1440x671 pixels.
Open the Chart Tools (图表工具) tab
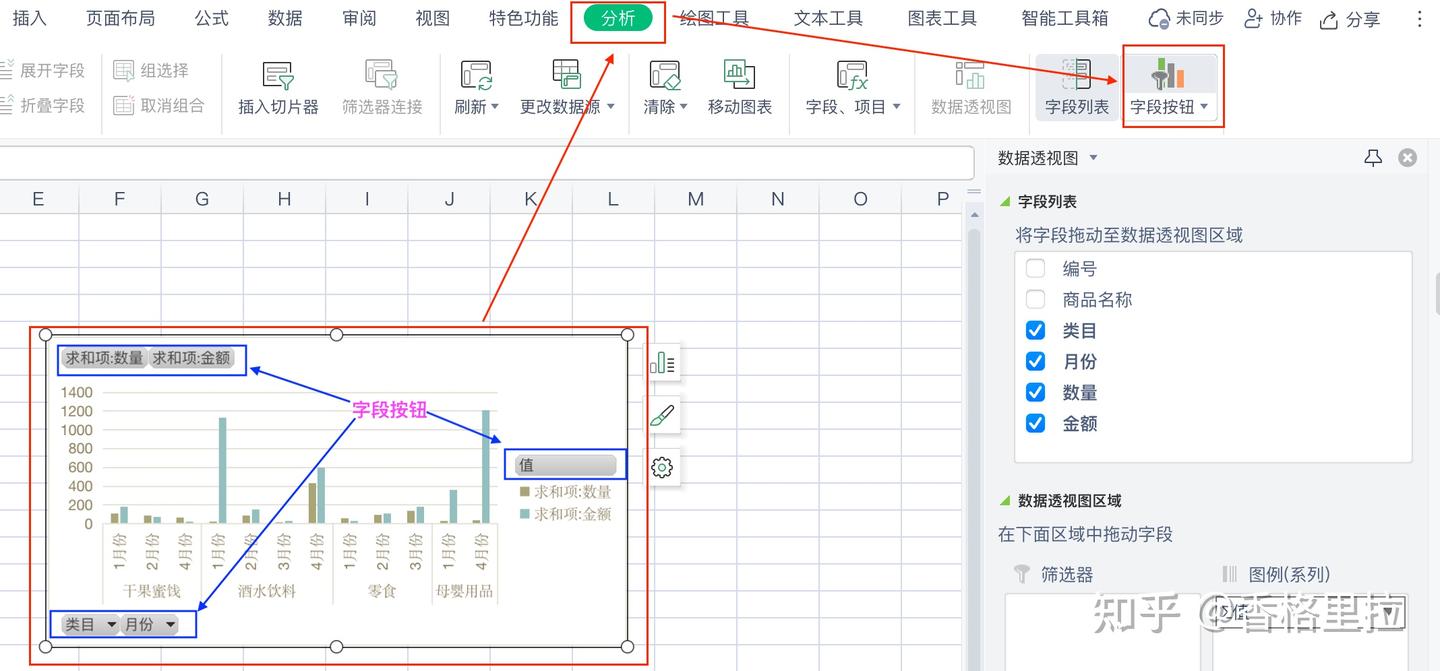[942, 18]
